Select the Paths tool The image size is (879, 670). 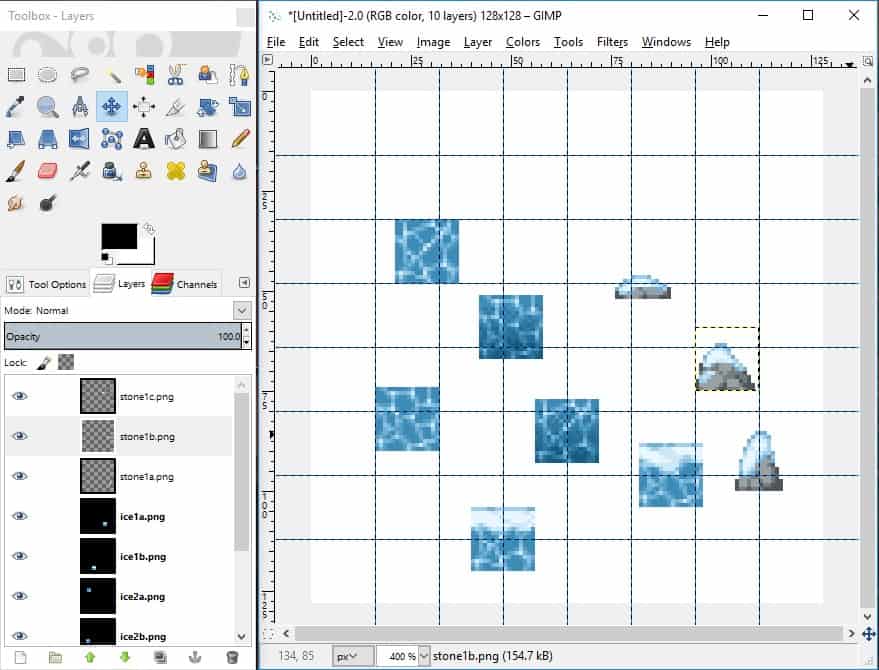[x=240, y=75]
